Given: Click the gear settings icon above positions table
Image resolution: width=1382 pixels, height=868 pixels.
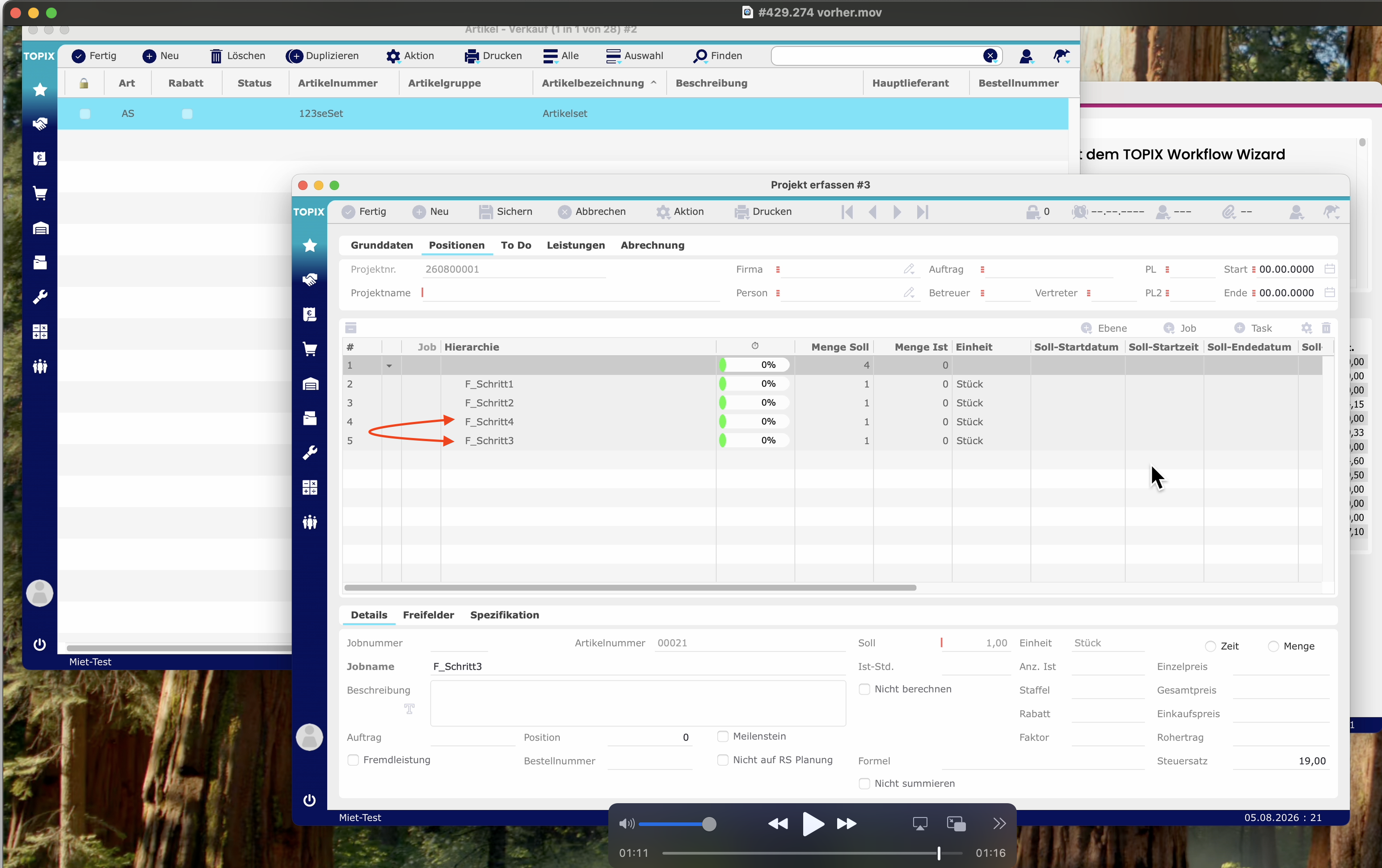Looking at the screenshot, I should click(1307, 328).
